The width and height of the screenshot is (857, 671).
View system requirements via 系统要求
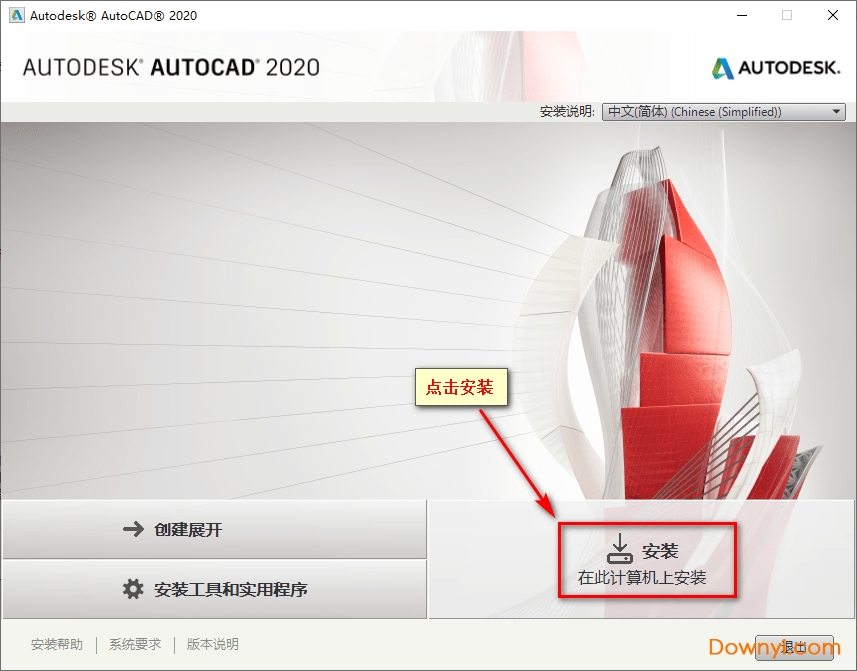(134, 645)
